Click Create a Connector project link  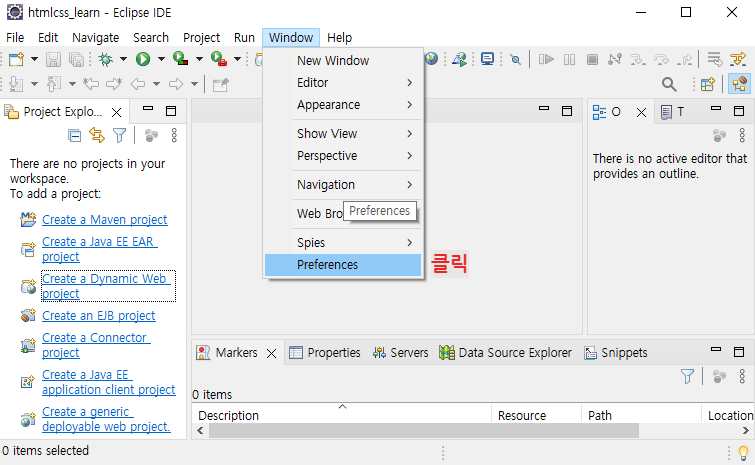96,345
